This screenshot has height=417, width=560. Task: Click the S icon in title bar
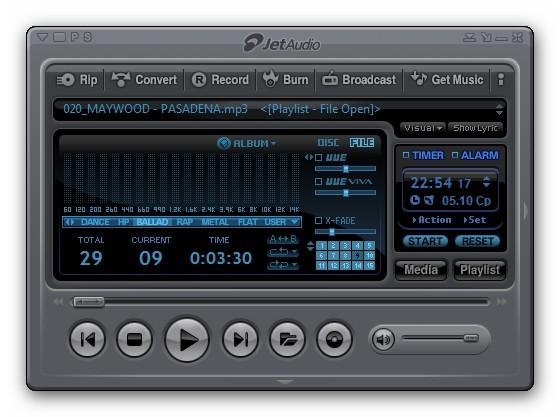pyautogui.click(x=88, y=37)
